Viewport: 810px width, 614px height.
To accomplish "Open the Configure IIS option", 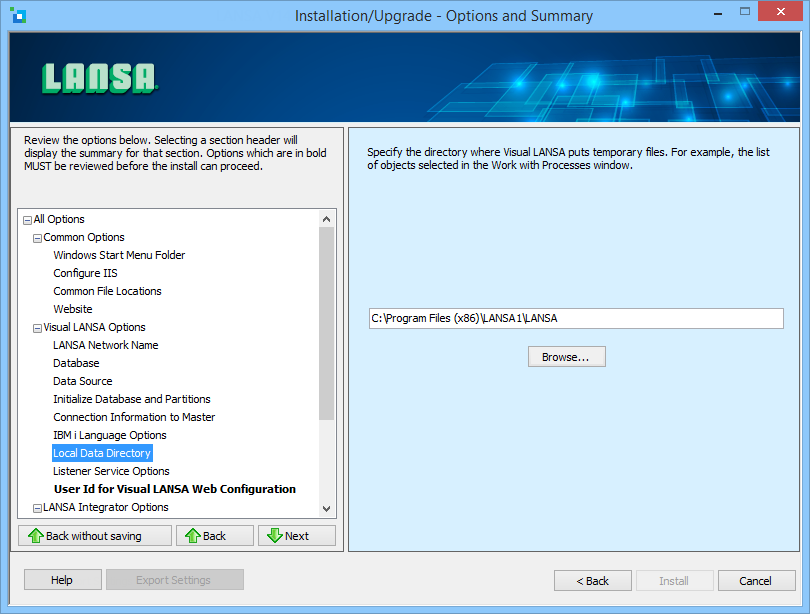I will [x=85, y=273].
